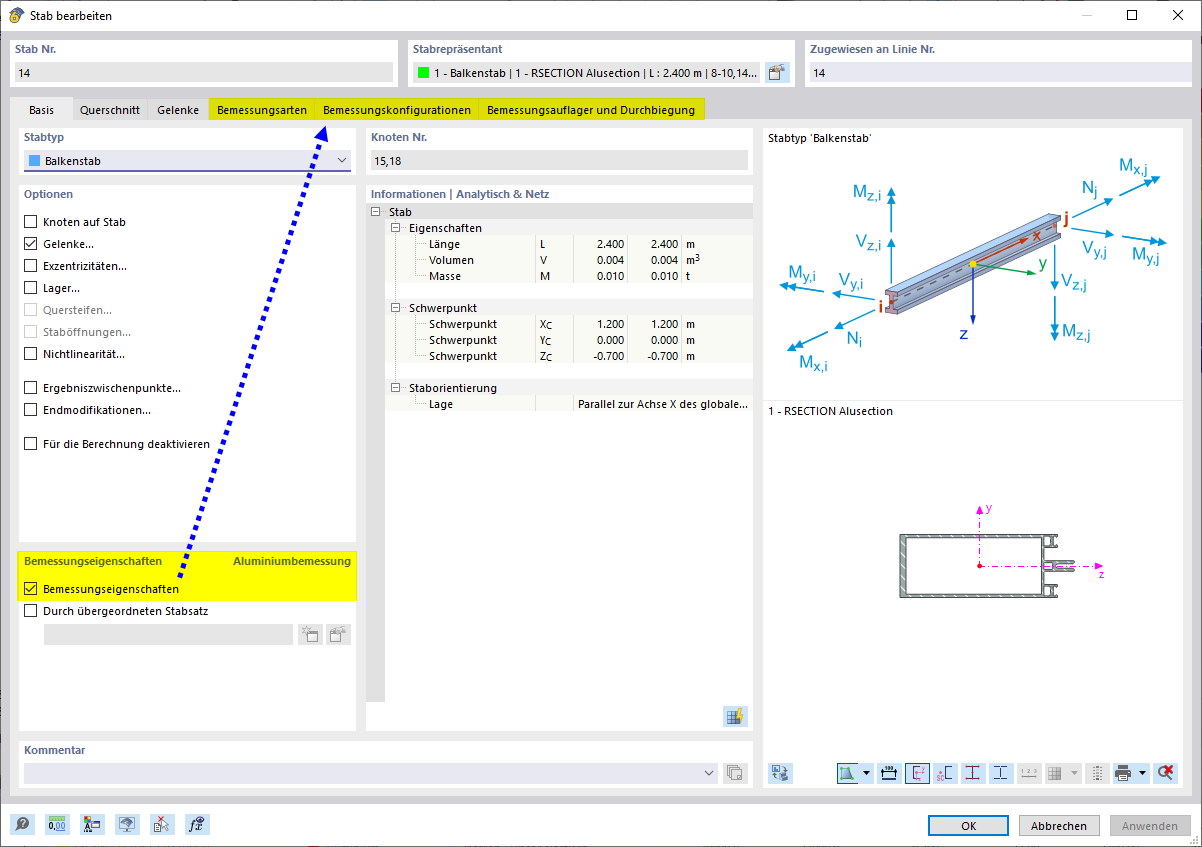
Task: Check Ergebniszwischenpunkte... option
Action: coord(31,388)
